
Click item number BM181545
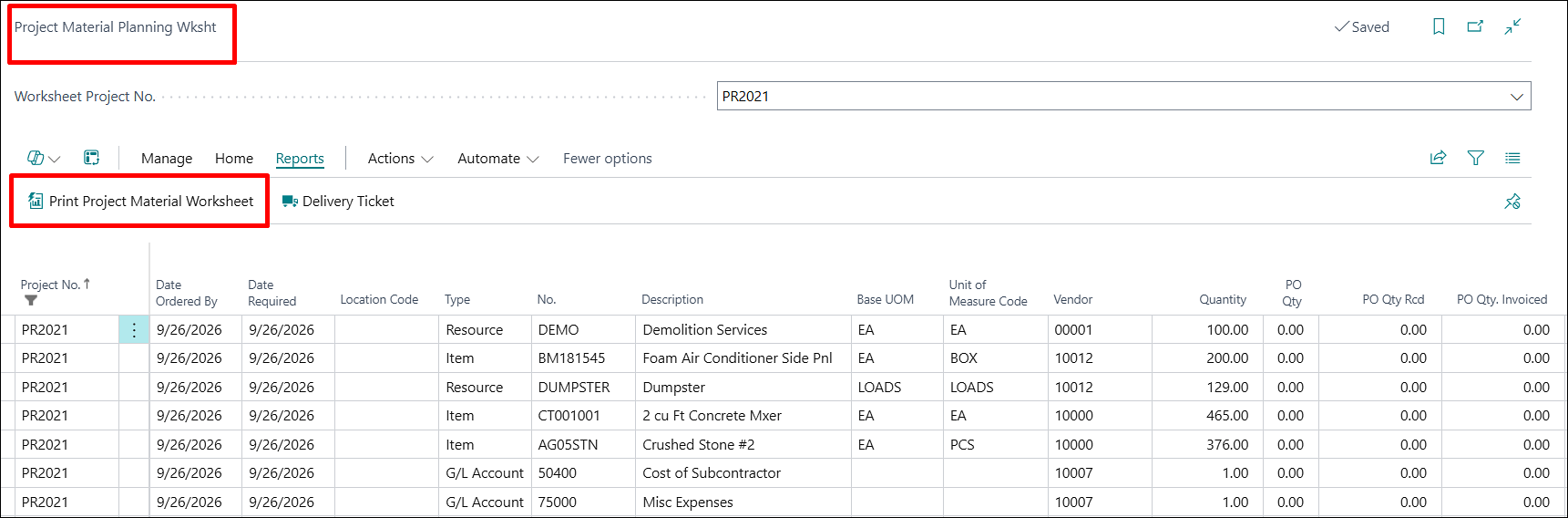(x=583, y=358)
